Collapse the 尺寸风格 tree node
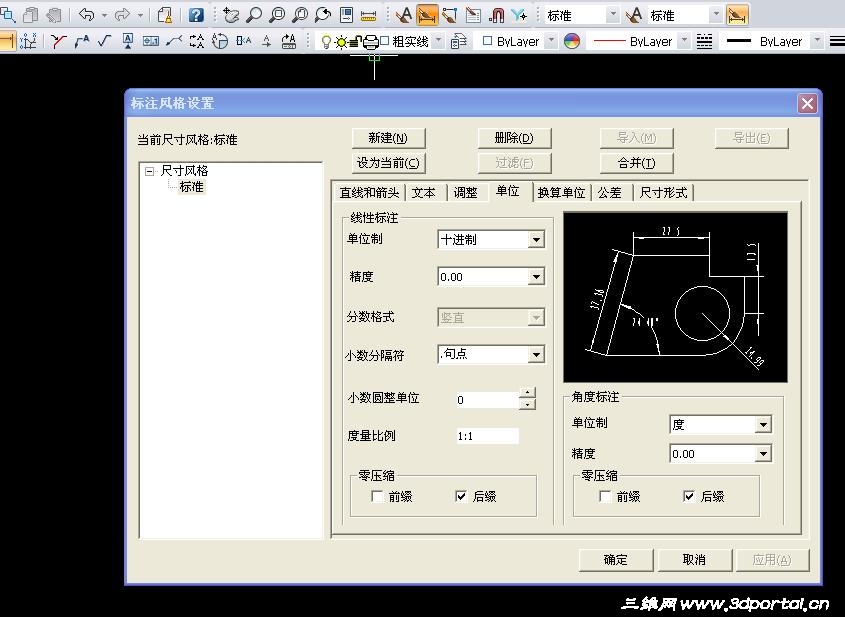 pos(149,171)
